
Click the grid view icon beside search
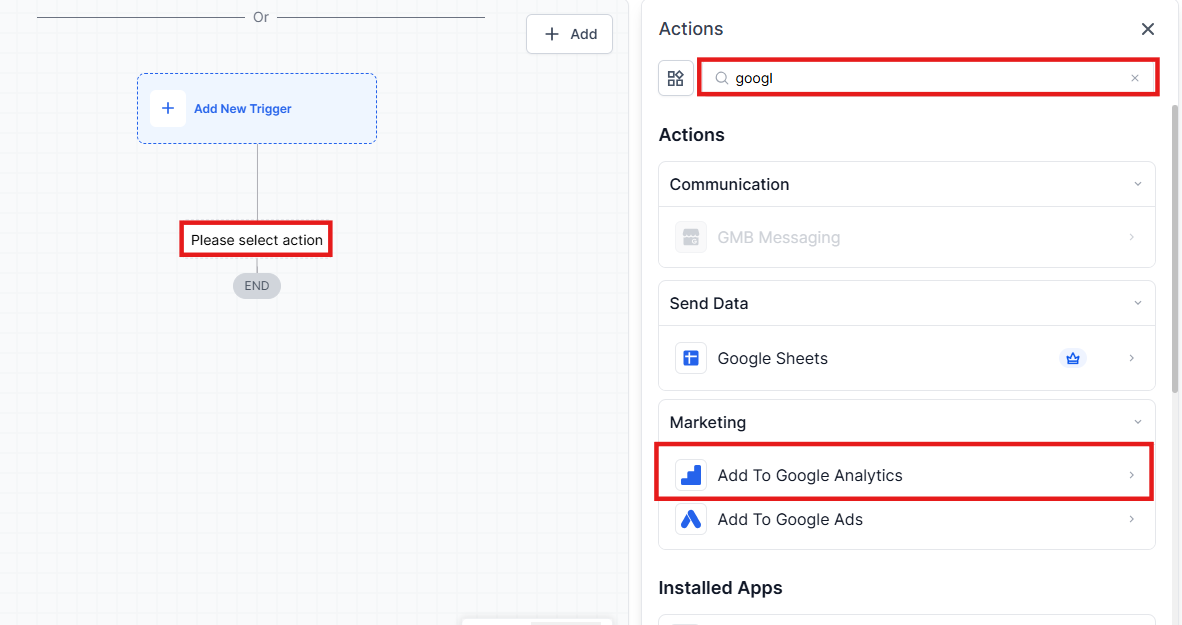pyautogui.click(x=675, y=78)
